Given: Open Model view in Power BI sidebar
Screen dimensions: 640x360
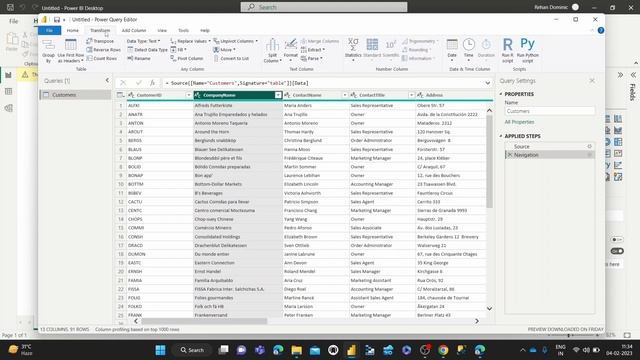Looking at the screenshot, I should tap(8, 108).
